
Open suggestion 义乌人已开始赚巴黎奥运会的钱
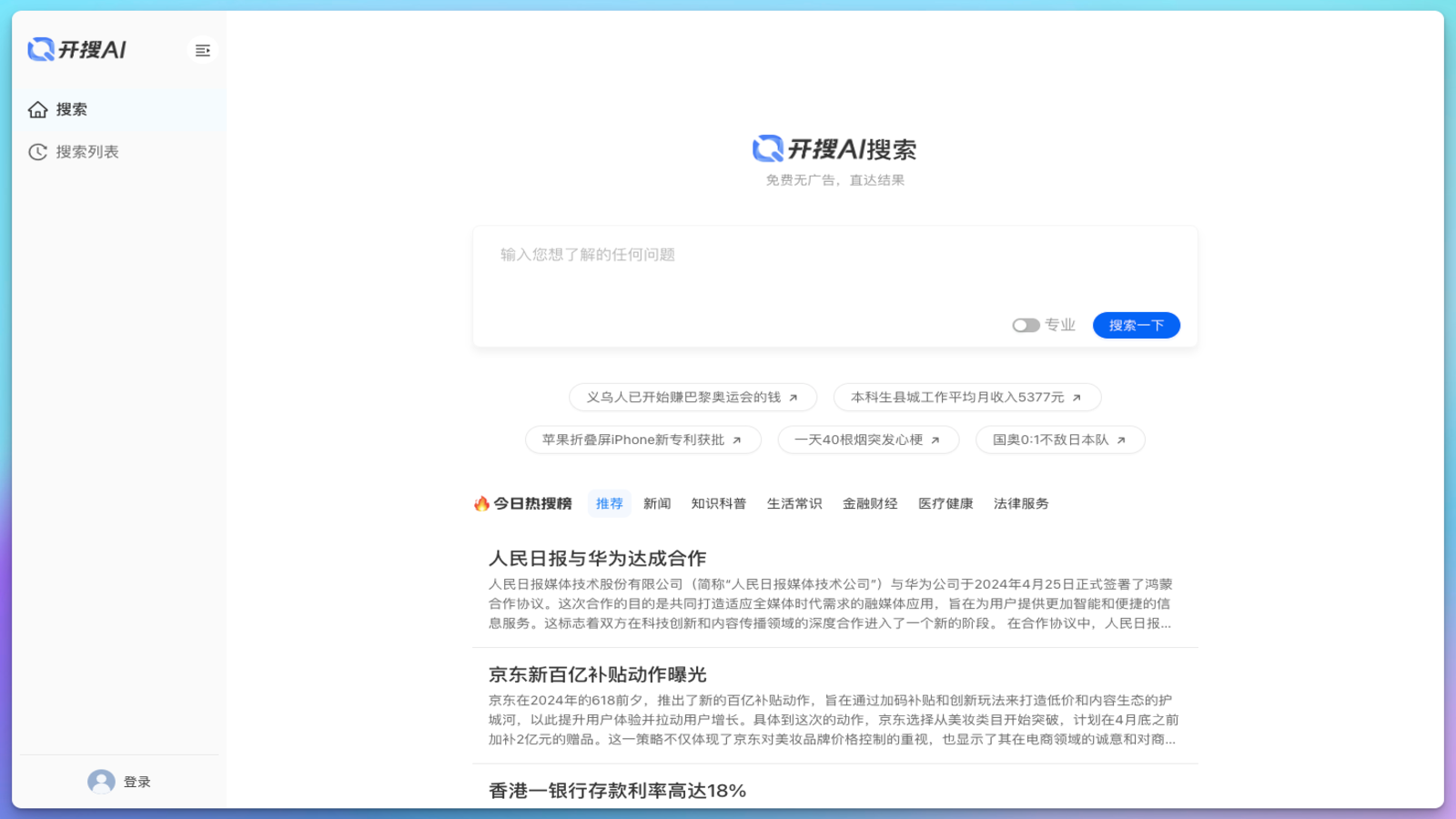tap(693, 398)
